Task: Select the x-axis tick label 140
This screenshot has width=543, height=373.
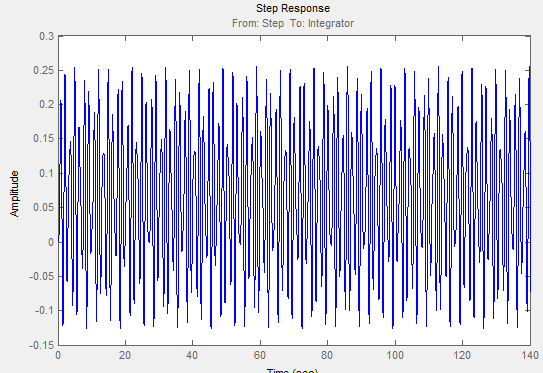Action: [530, 355]
